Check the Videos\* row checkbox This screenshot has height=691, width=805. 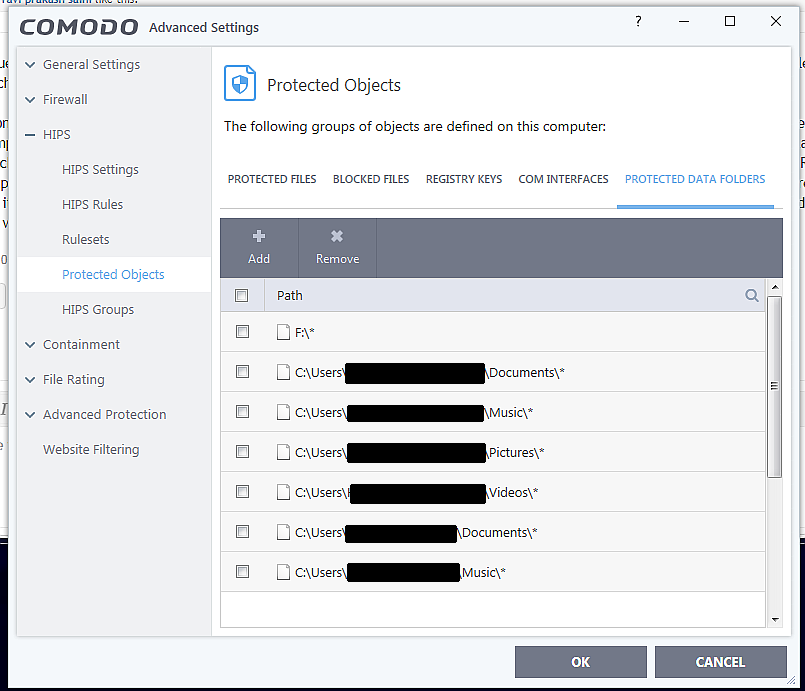click(x=242, y=492)
